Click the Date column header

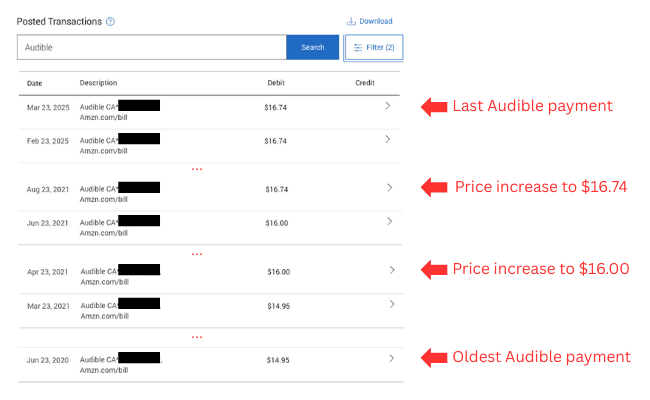pyautogui.click(x=34, y=83)
